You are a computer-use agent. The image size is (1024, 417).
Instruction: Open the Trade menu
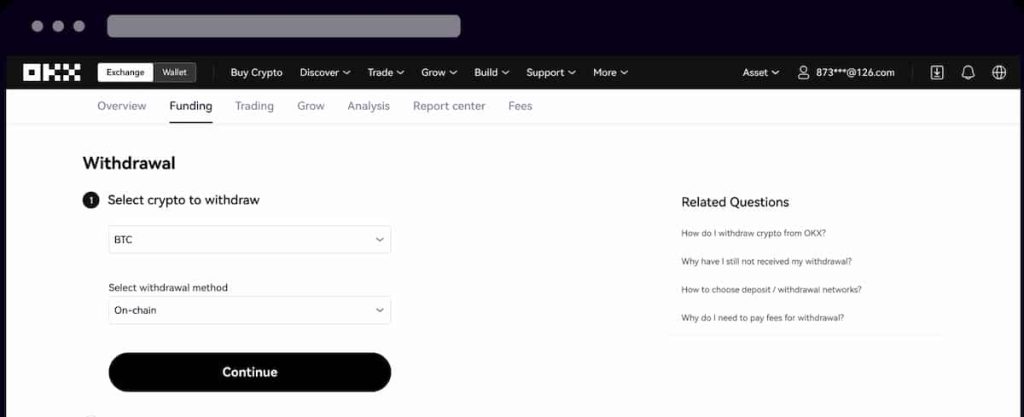point(385,72)
